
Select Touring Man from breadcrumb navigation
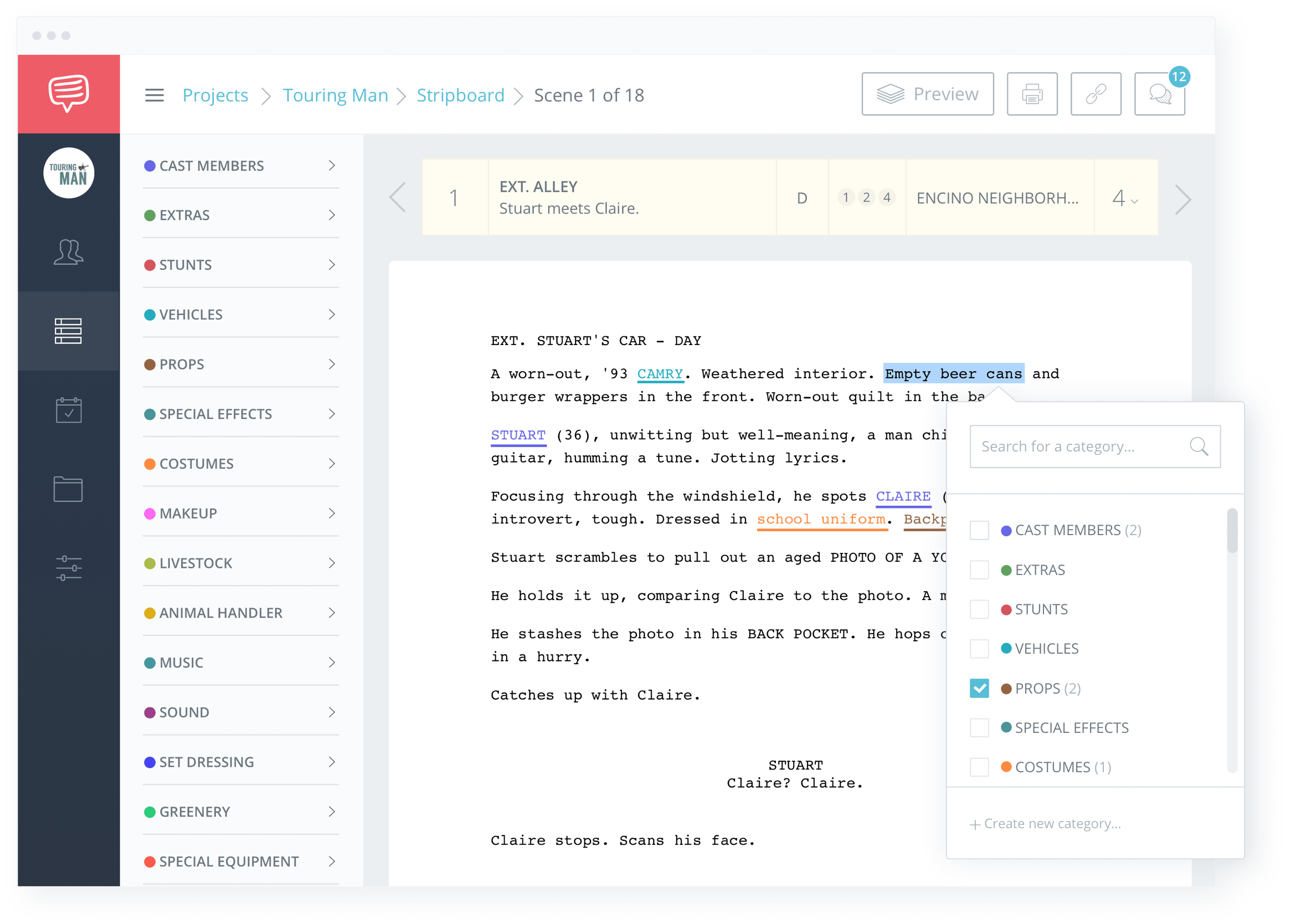[337, 95]
